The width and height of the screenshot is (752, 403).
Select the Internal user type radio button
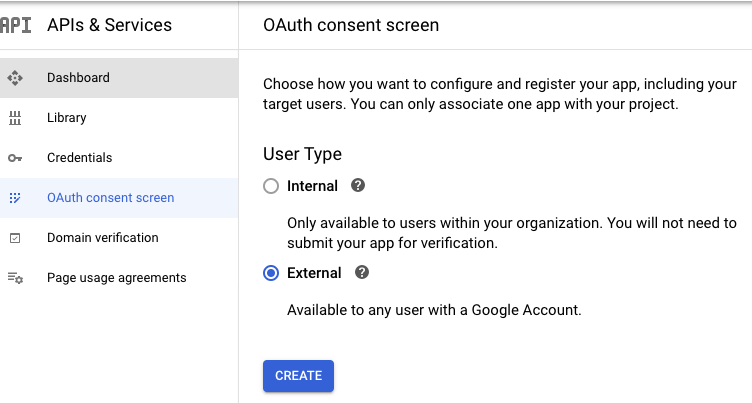point(271,187)
